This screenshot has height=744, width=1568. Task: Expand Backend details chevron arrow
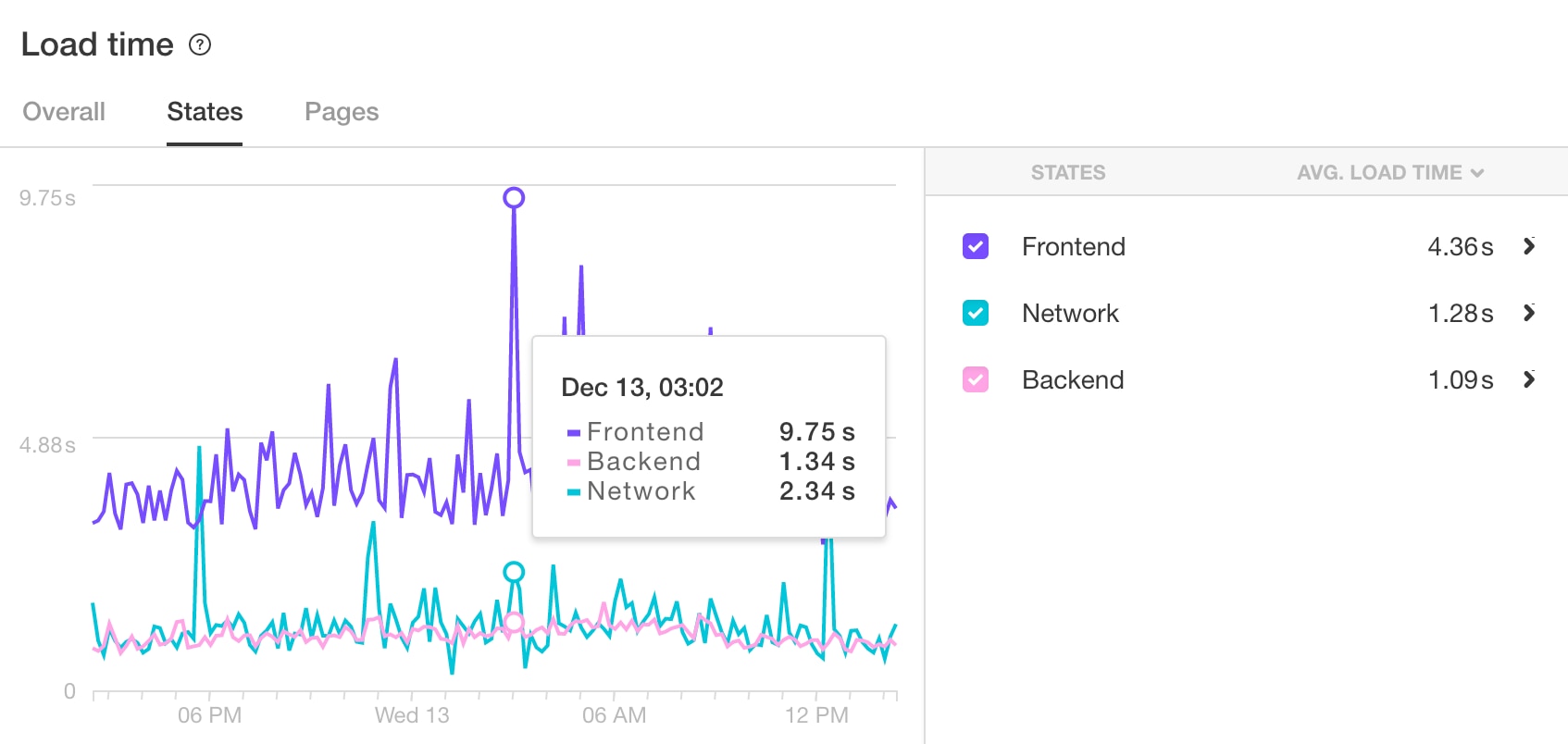(1529, 379)
